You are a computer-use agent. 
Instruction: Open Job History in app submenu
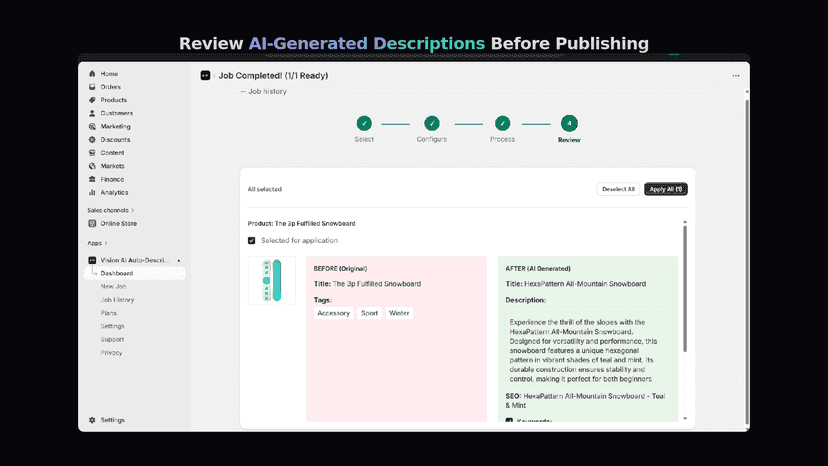(117, 300)
